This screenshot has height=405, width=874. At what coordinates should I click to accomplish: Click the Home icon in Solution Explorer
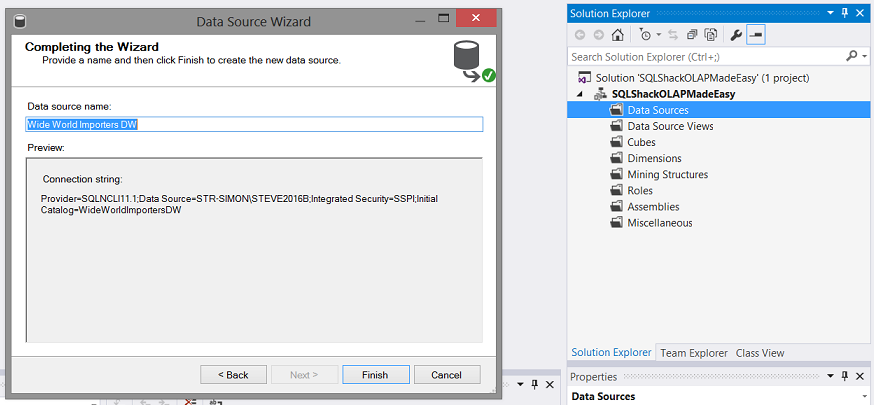[618, 35]
